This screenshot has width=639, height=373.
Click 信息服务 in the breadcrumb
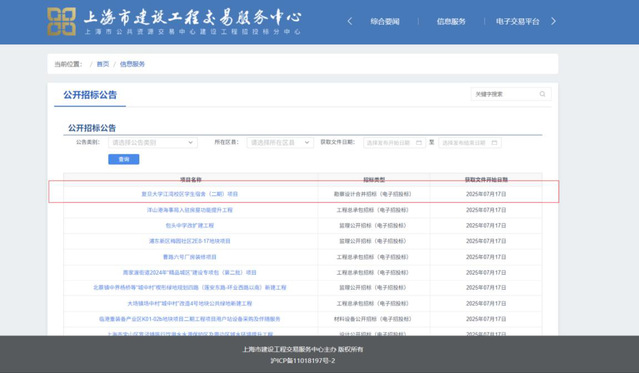click(132, 64)
